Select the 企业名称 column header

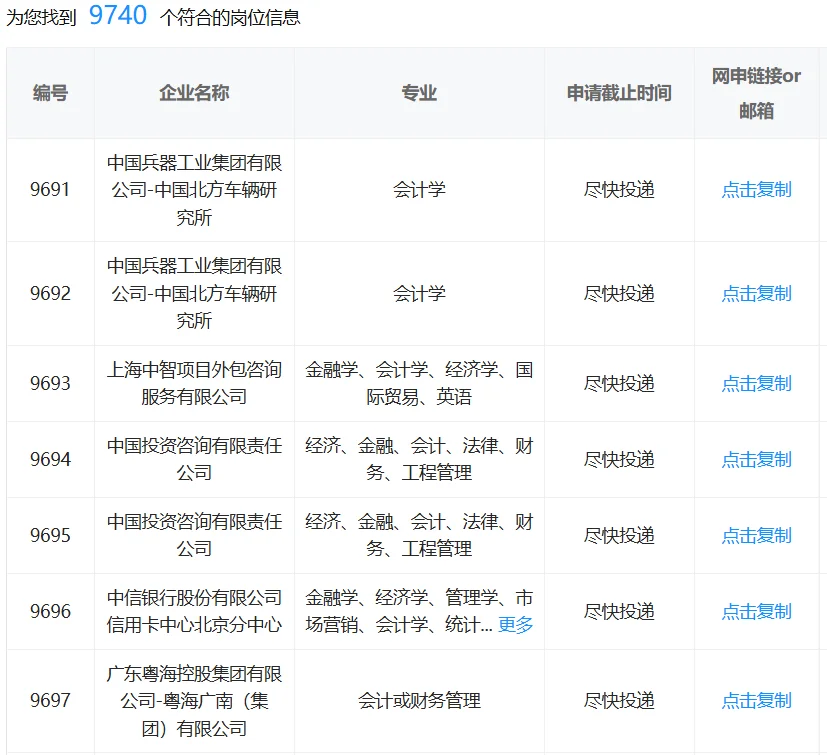point(194,93)
